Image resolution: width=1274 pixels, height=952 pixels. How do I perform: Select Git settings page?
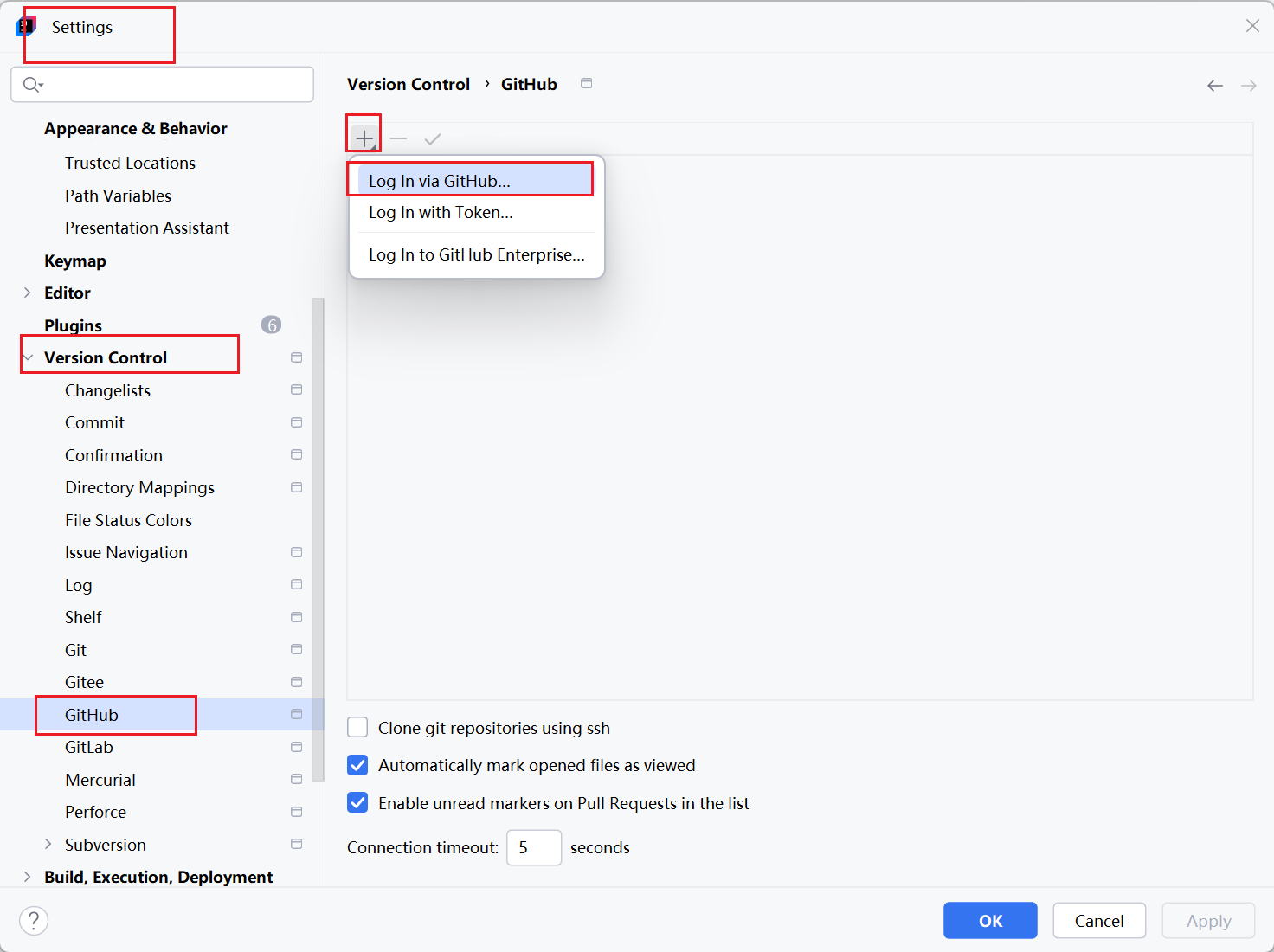tap(75, 650)
